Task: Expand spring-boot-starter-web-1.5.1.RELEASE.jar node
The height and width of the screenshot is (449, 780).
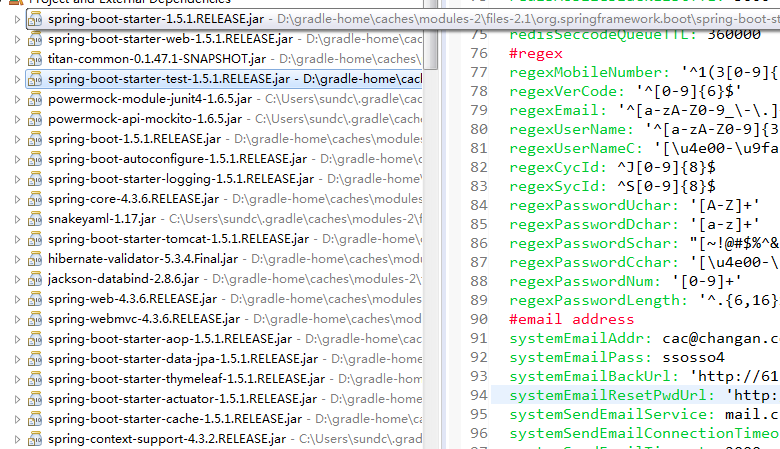Action: coord(17,39)
